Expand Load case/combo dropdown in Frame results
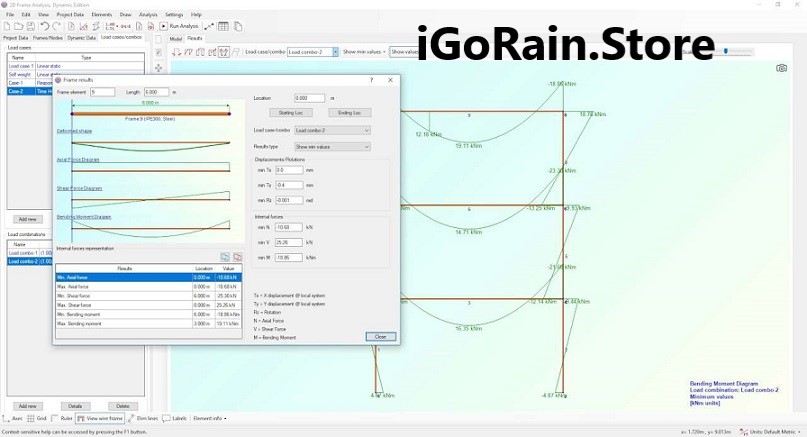The width and height of the screenshot is (807, 437). (x=331, y=130)
